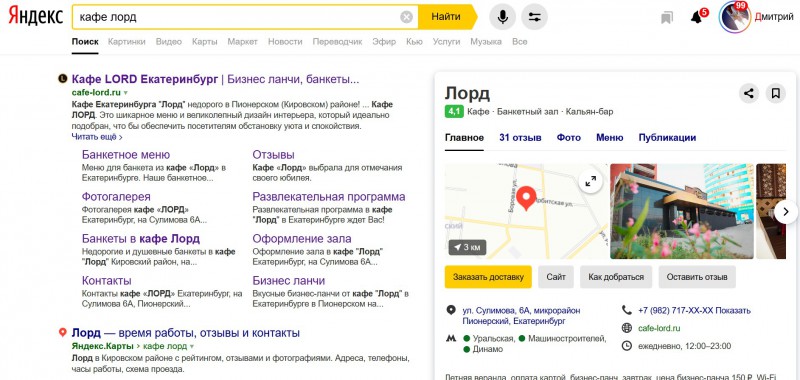Image resolution: width=800 pixels, height=380 pixels.
Task: Open Банкеты в кафе Лорд sitelink
Action: pos(141,239)
